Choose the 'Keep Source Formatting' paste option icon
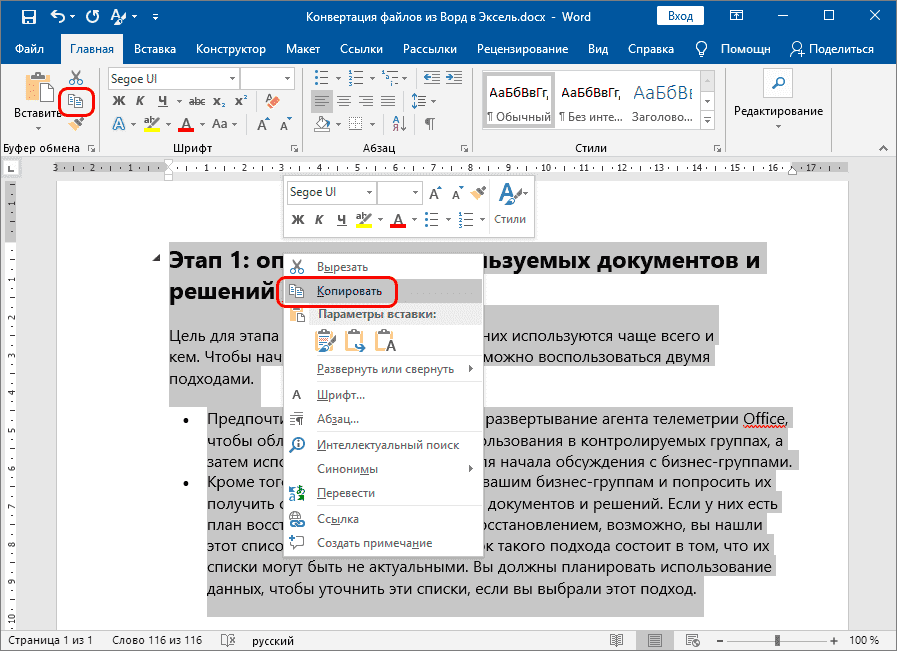The height and width of the screenshot is (651, 897). click(x=324, y=341)
